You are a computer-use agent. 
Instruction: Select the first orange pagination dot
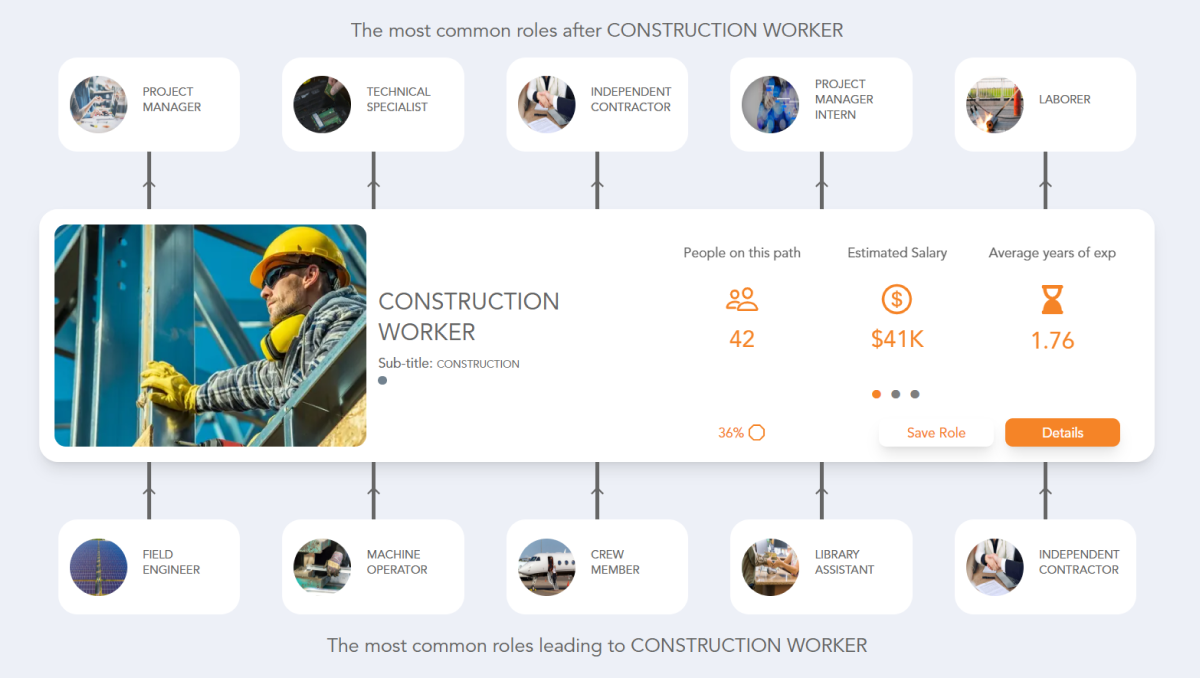(876, 394)
